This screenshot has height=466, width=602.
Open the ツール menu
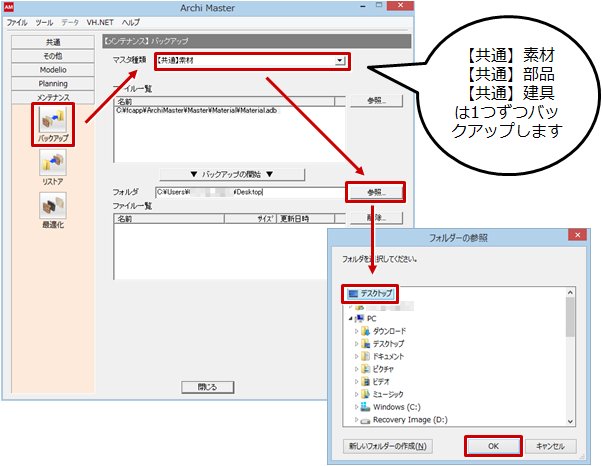[44, 21]
